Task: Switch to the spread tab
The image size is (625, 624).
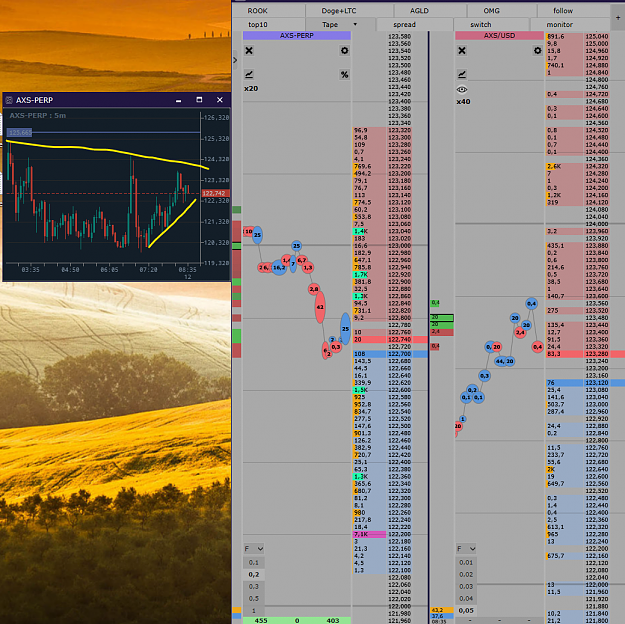Action: (x=415, y=24)
